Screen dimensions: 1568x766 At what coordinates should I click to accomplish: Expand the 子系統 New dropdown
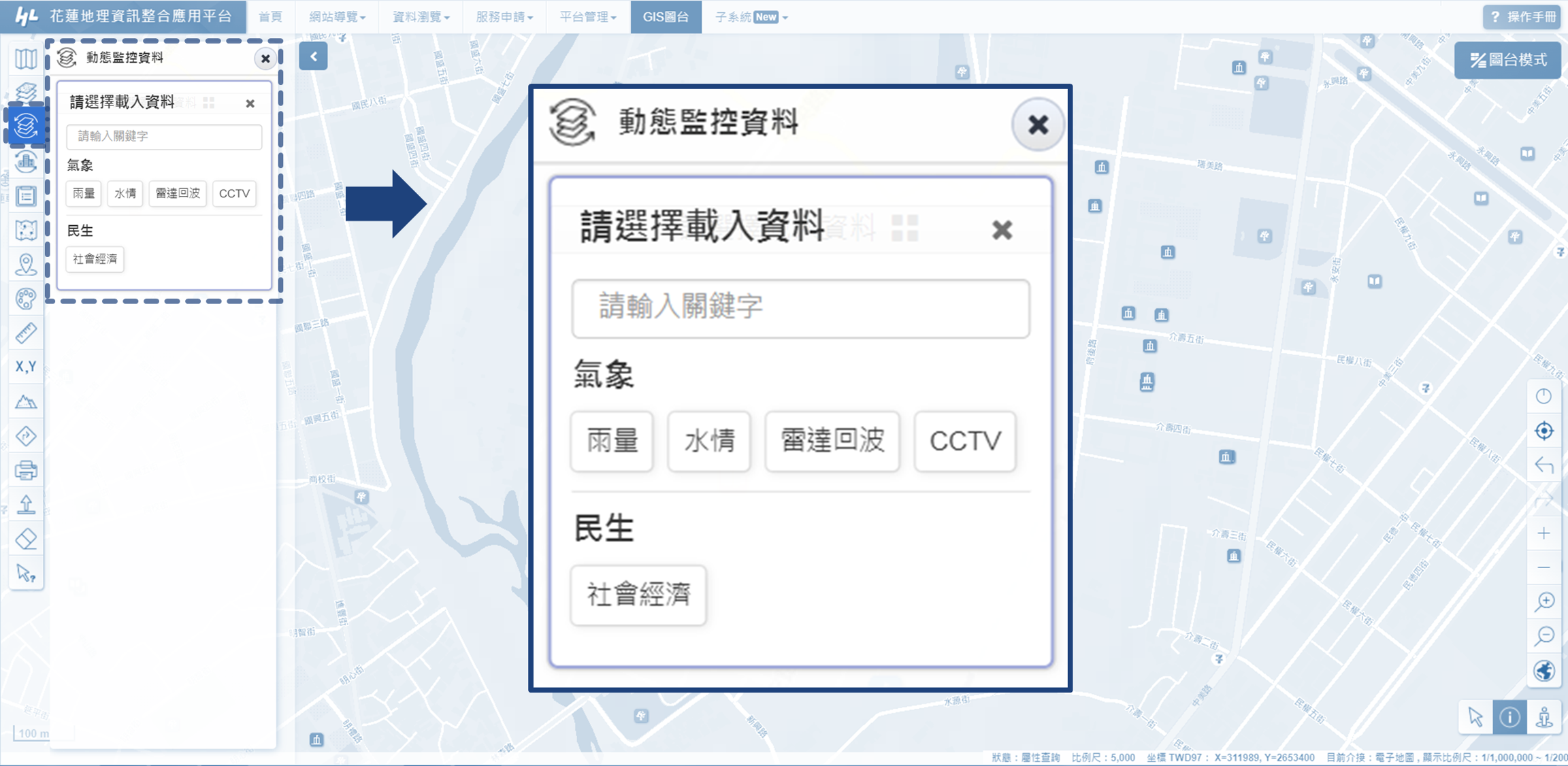click(751, 17)
